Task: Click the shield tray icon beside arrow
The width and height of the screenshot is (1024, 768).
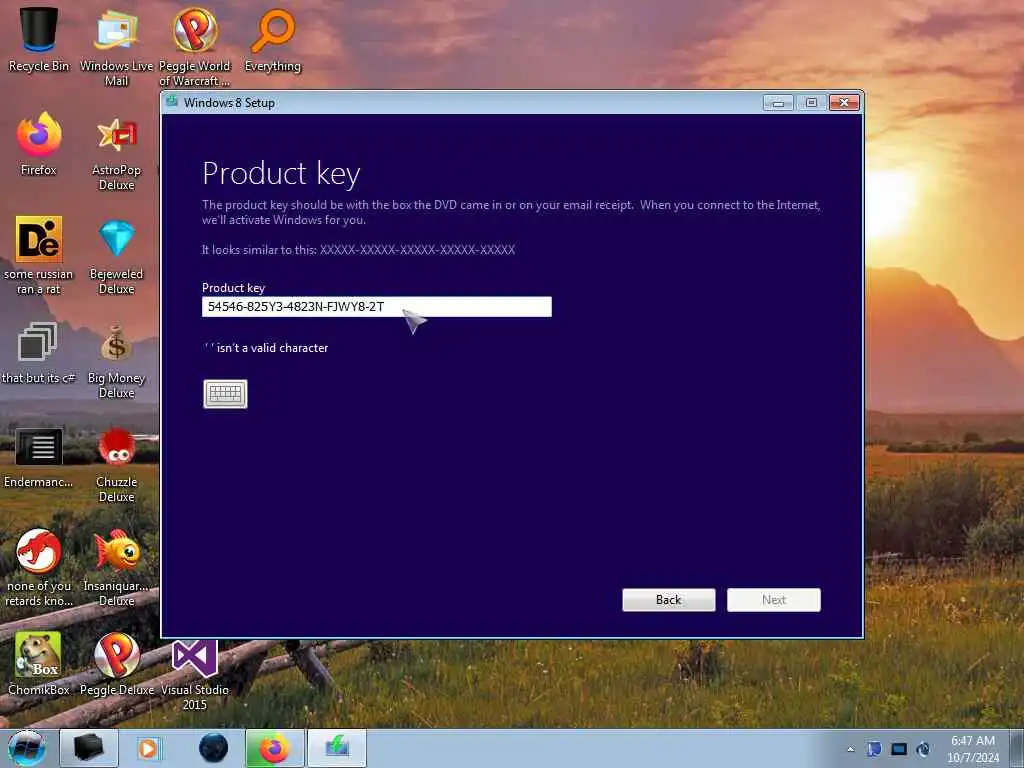Action: [874, 749]
